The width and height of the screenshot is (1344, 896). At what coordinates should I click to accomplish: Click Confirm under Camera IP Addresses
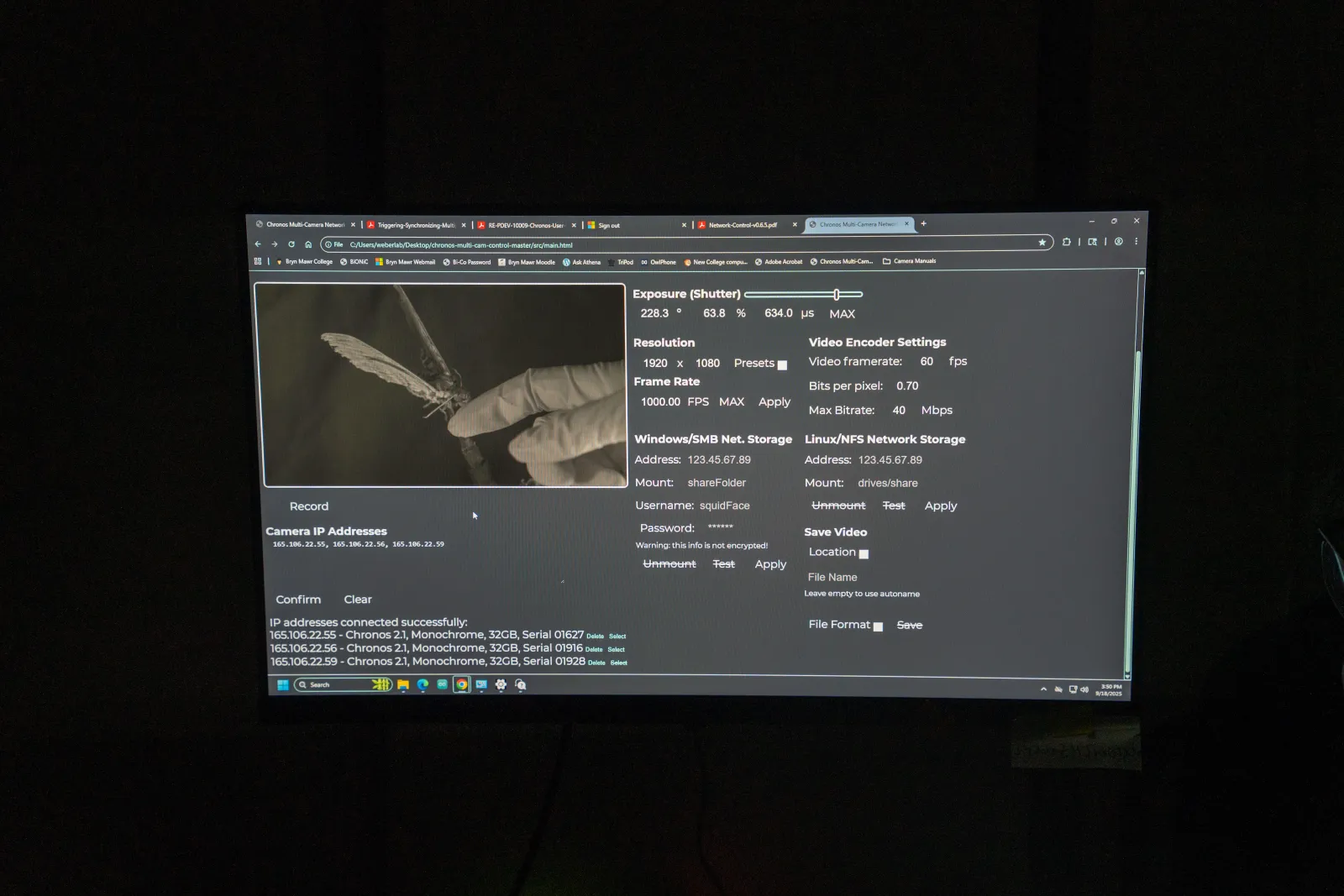click(x=298, y=600)
